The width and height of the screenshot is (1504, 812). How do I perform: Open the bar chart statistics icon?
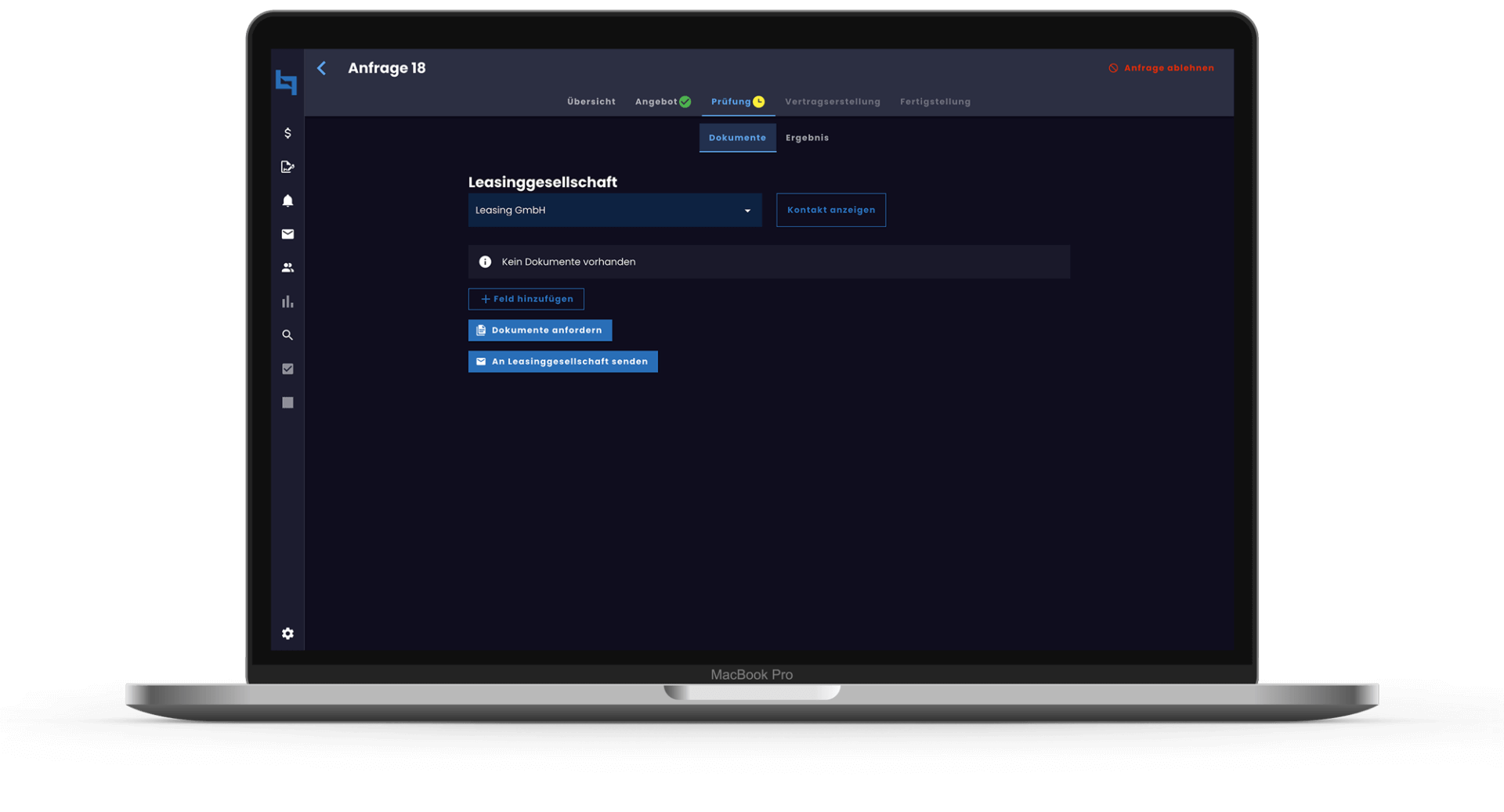pyautogui.click(x=287, y=301)
